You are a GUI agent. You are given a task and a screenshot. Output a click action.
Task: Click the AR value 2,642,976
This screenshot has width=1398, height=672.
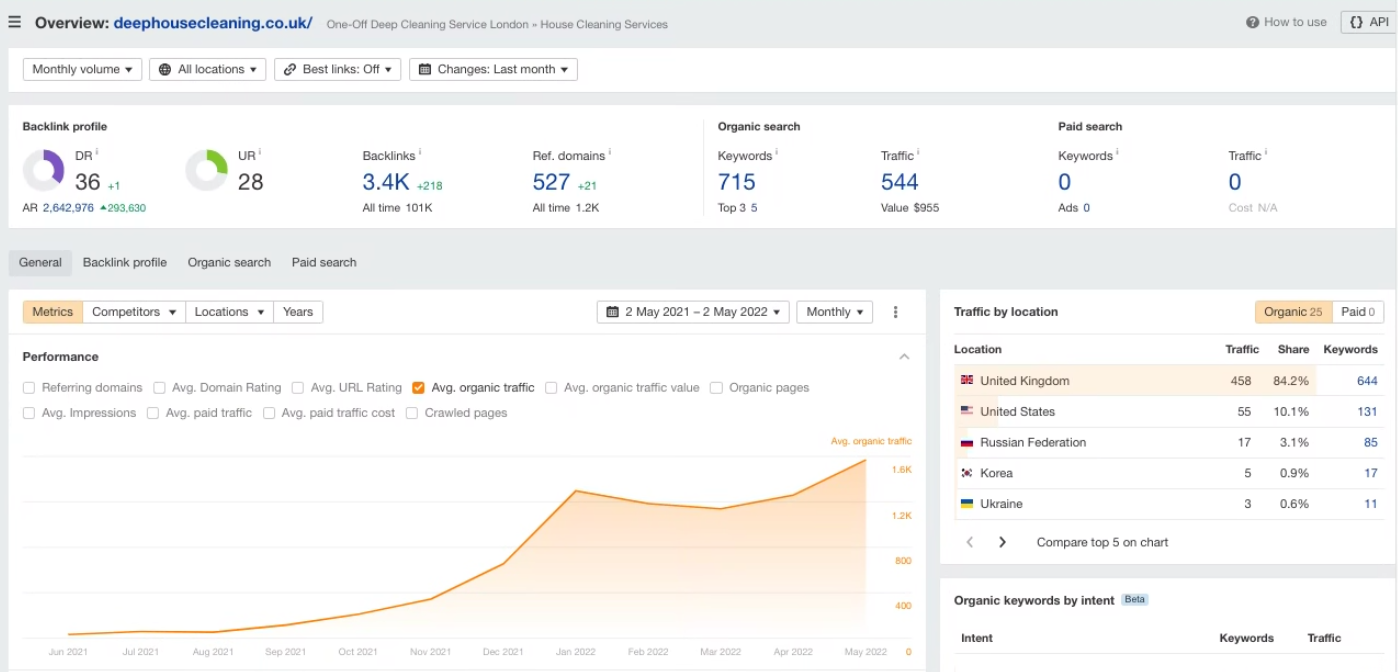(x=68, y=208)
